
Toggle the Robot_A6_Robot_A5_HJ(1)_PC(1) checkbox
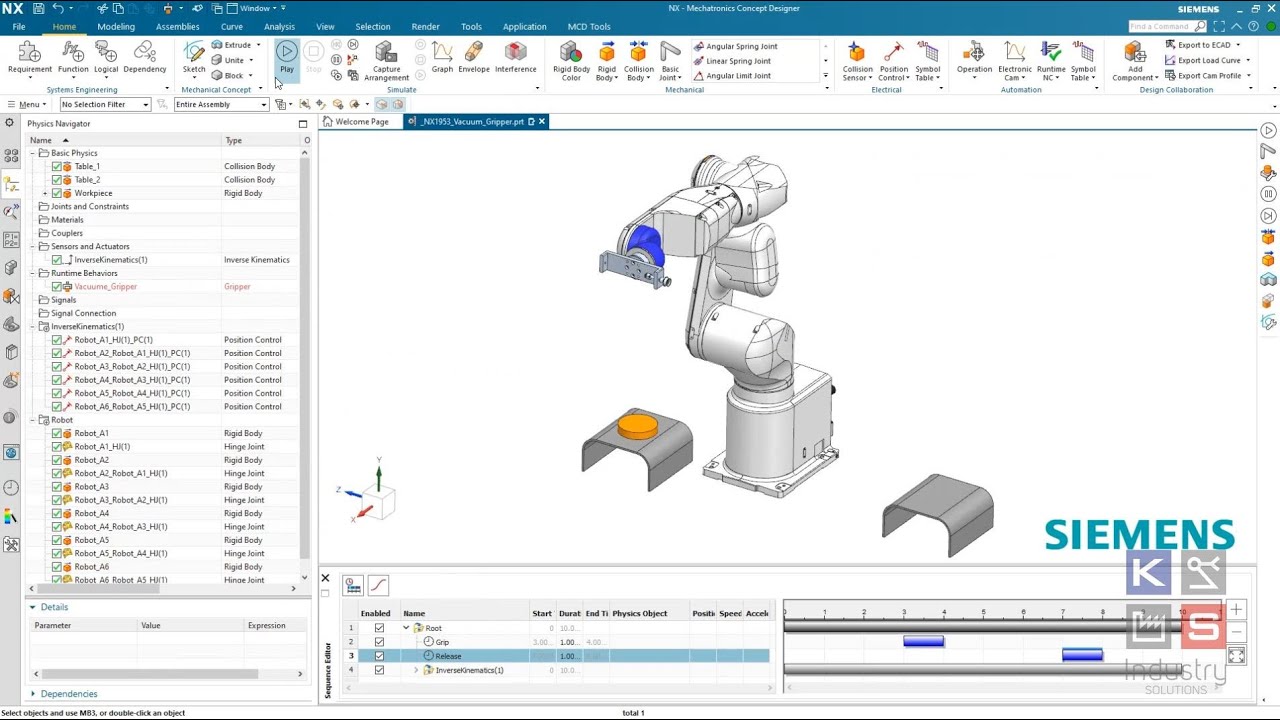click(x=57, y=407)
